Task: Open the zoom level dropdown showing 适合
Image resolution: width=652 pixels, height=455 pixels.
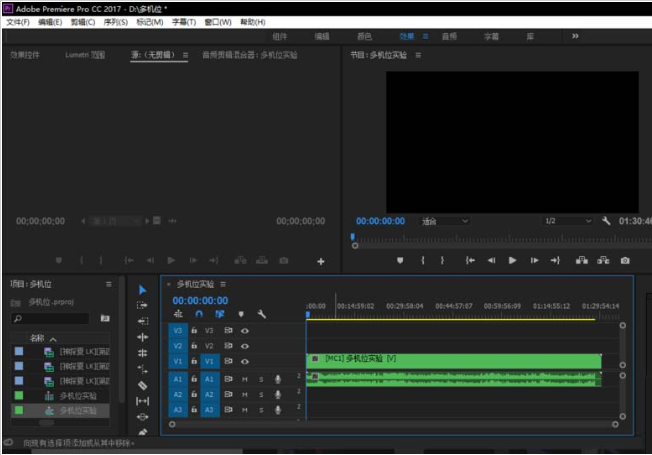Action: [444, 221]
